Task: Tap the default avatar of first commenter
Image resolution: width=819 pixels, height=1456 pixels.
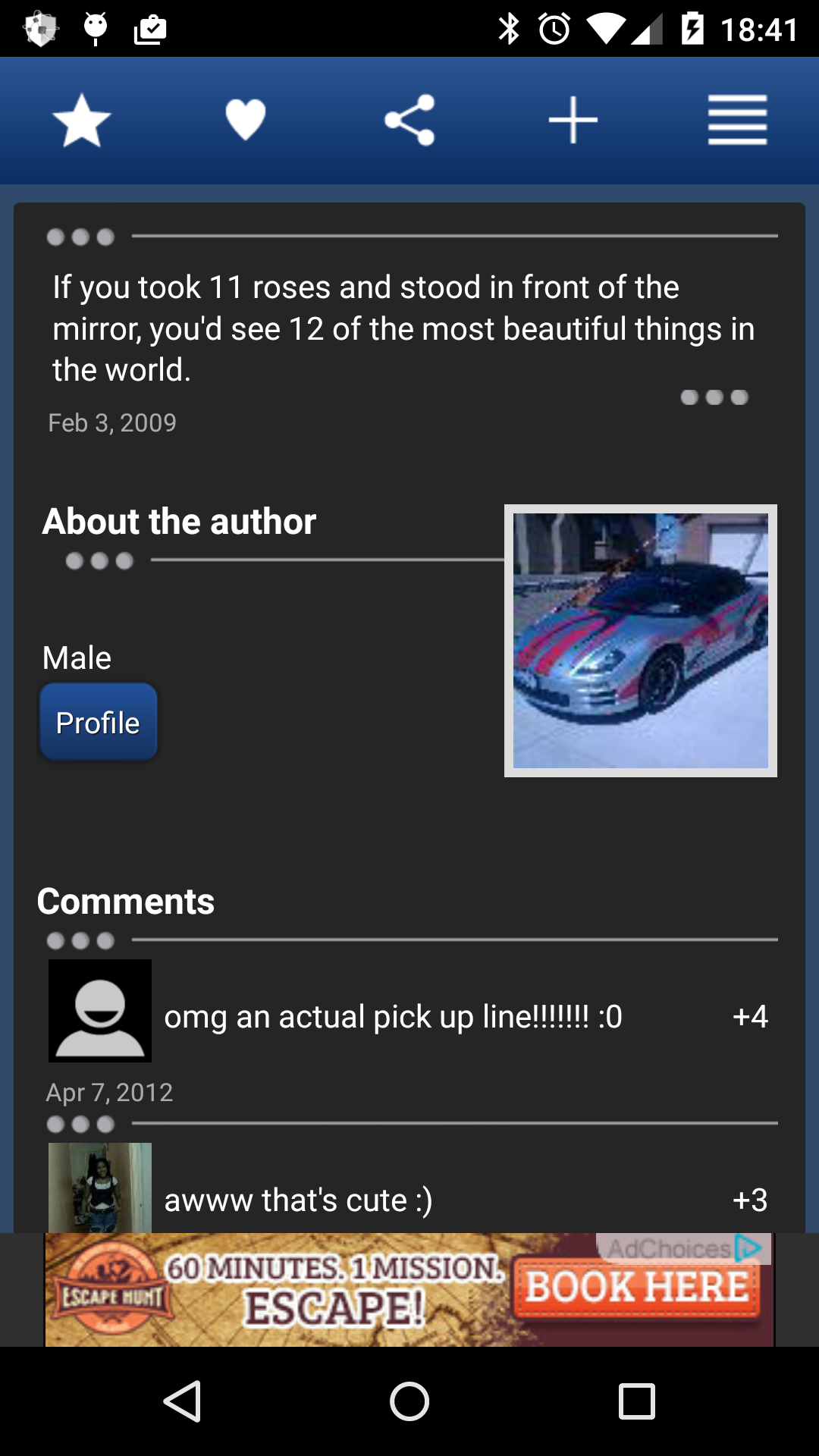Action: (100, 1011)
